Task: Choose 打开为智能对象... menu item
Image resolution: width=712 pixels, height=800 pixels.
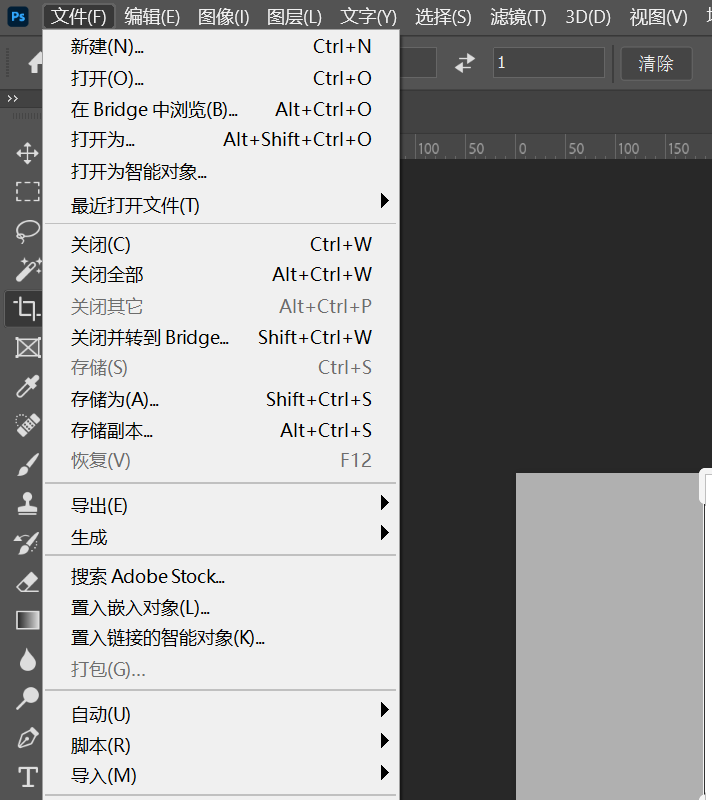Action: coord(221,171)
